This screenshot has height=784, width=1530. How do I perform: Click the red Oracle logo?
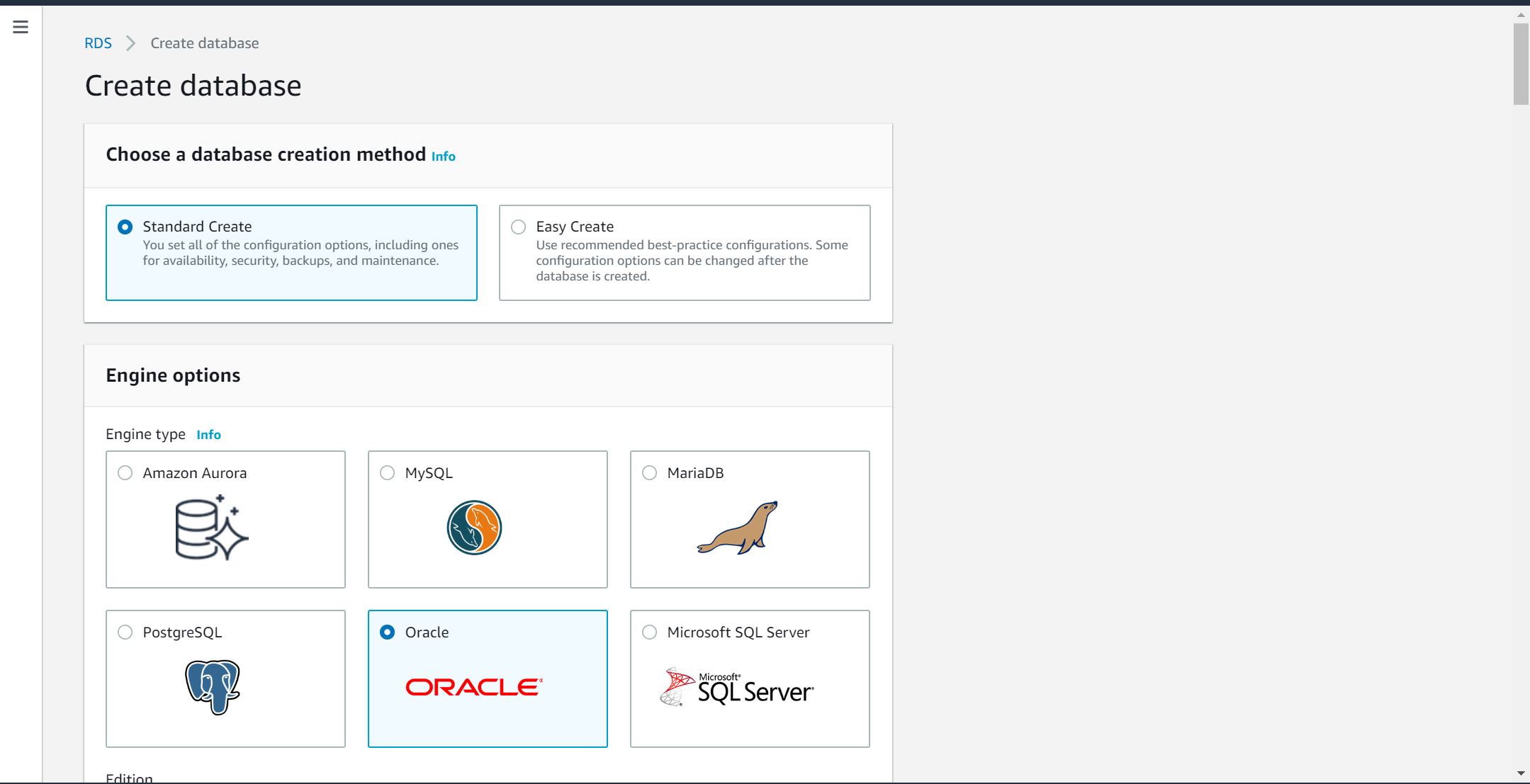click(x=474, y=687)
